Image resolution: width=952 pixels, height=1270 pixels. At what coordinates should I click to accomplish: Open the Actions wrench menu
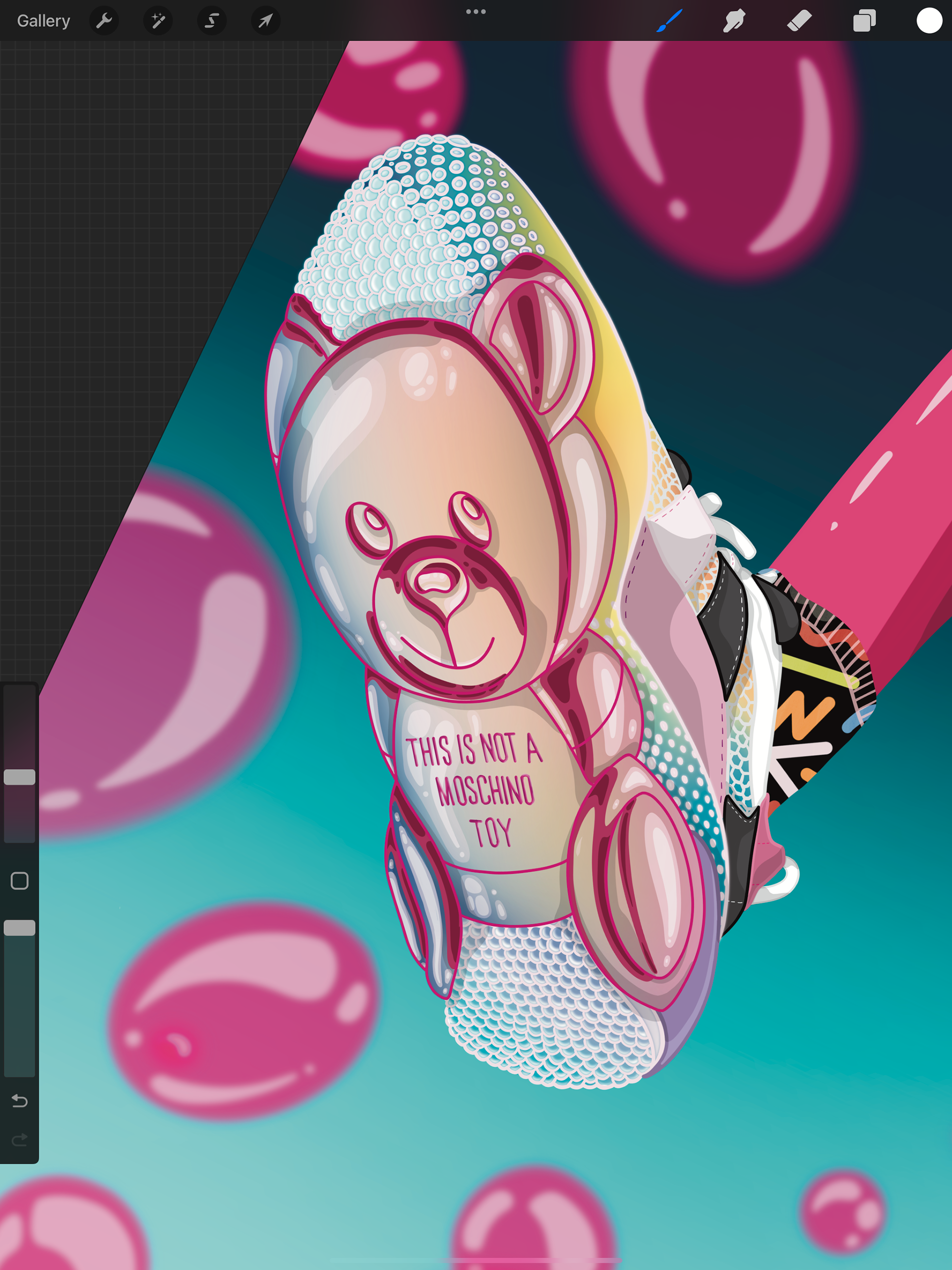104,21
